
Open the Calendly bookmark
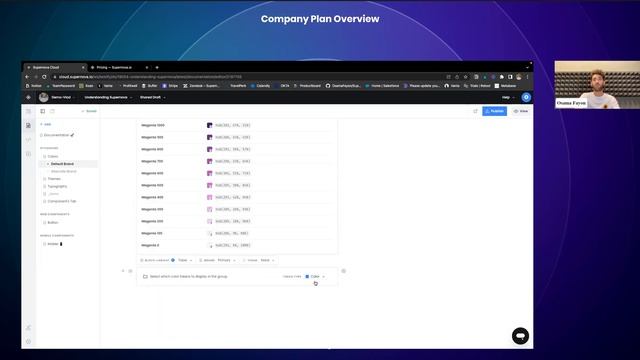[x=260, y=86]
